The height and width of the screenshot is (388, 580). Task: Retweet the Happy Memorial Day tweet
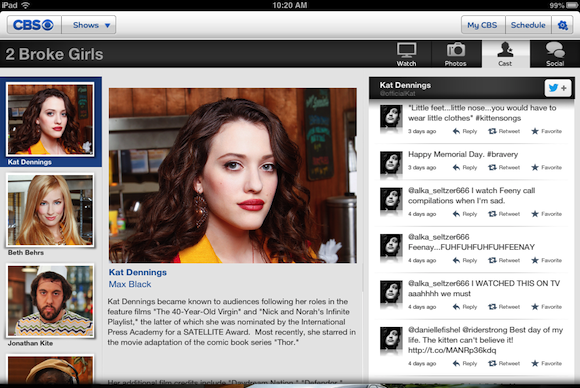[x=504, y=168]
